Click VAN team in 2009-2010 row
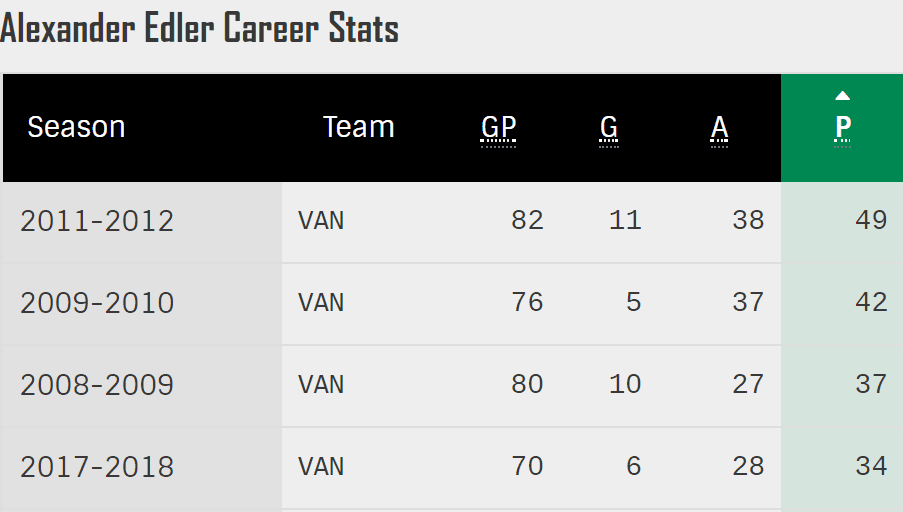 tap(321, 303)
